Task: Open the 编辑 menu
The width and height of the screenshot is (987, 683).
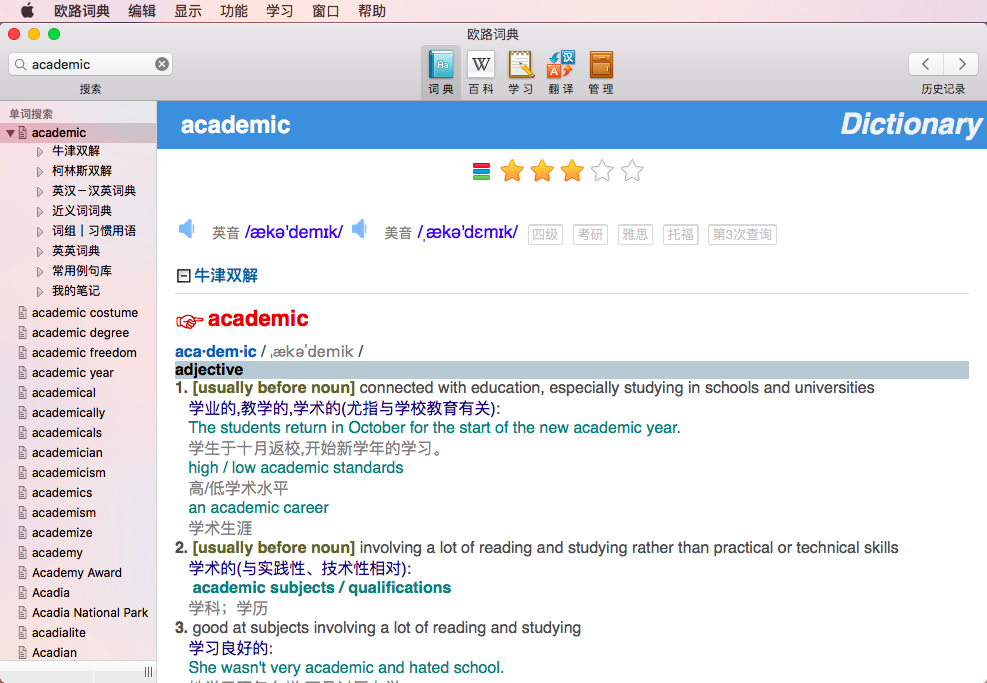Action: 142,11
